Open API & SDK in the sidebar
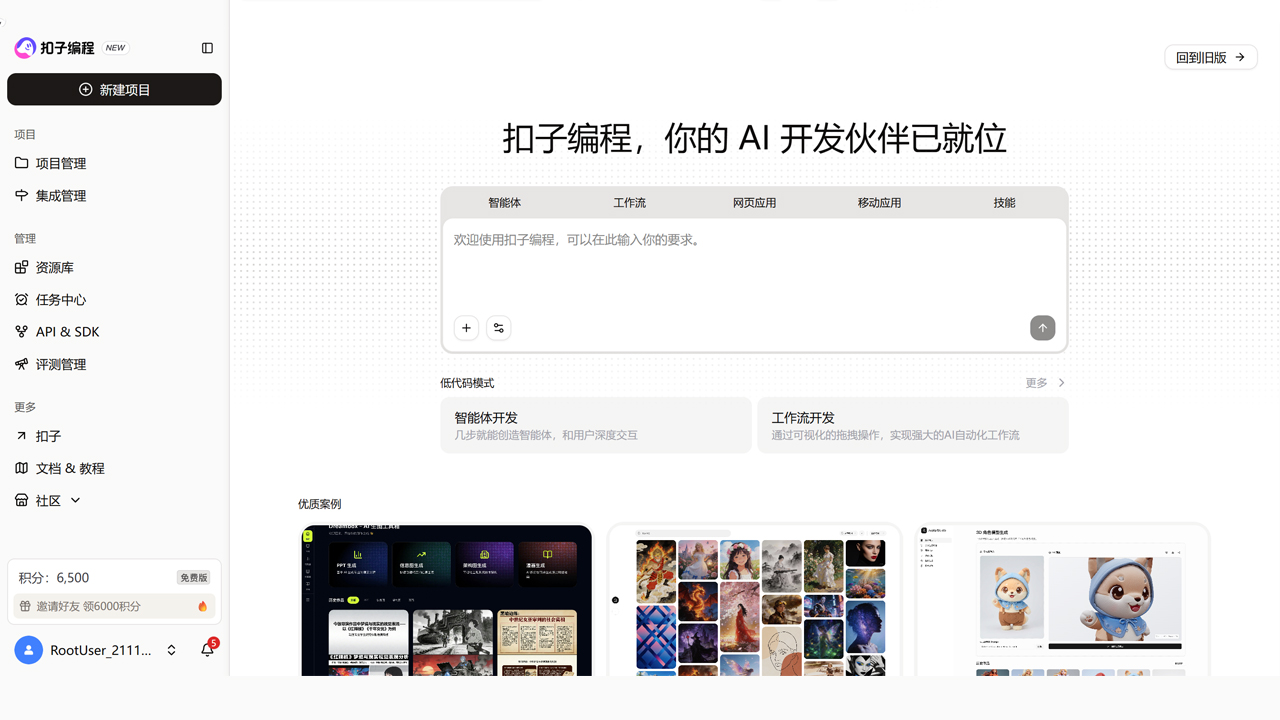Screen dimensions: 1280x720 [114, 331]
